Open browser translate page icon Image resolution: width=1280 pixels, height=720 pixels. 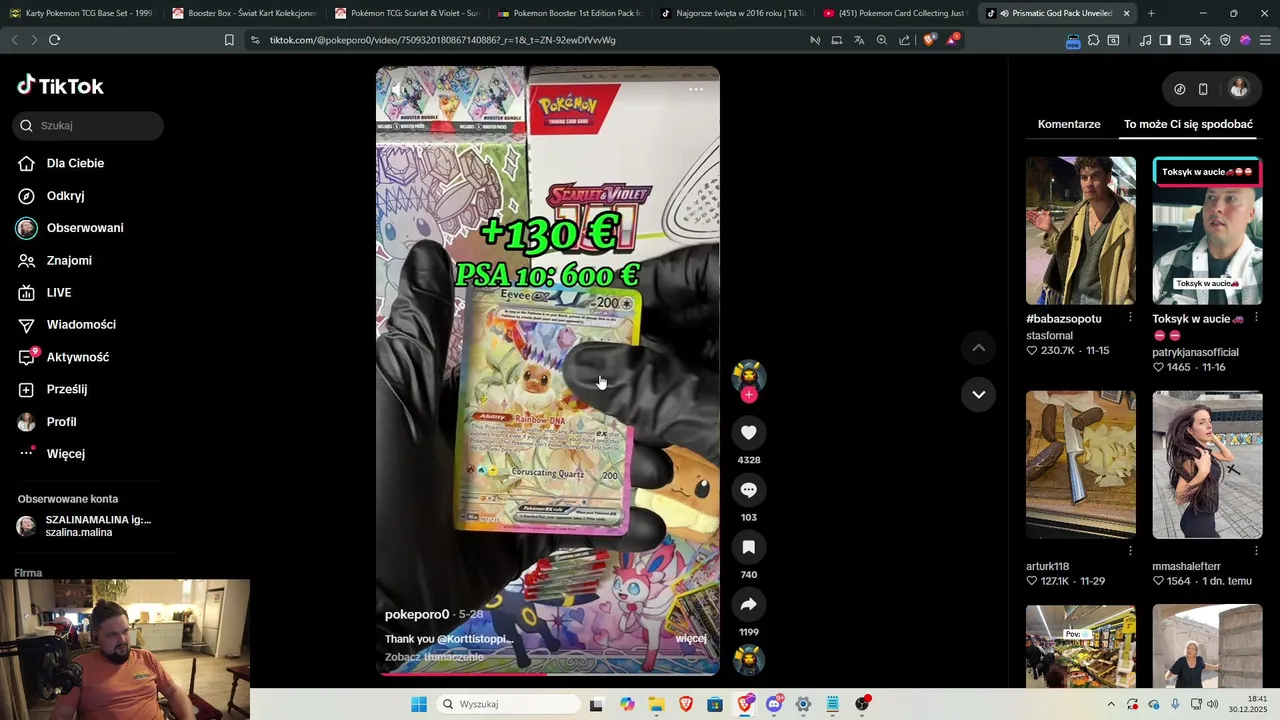(859, 40)
